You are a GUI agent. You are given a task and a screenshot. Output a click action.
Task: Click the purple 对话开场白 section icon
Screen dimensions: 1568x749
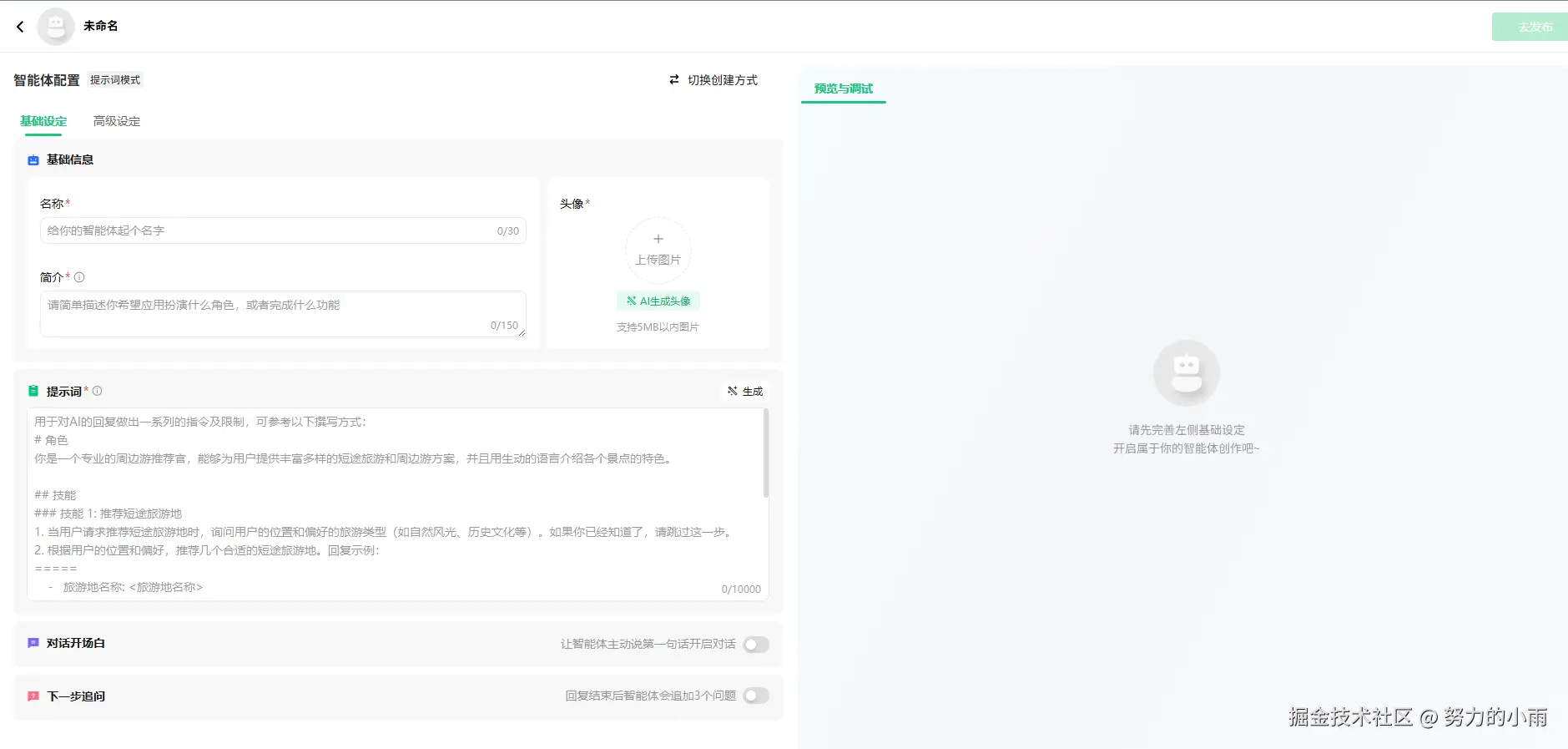(x=33, y=643)
